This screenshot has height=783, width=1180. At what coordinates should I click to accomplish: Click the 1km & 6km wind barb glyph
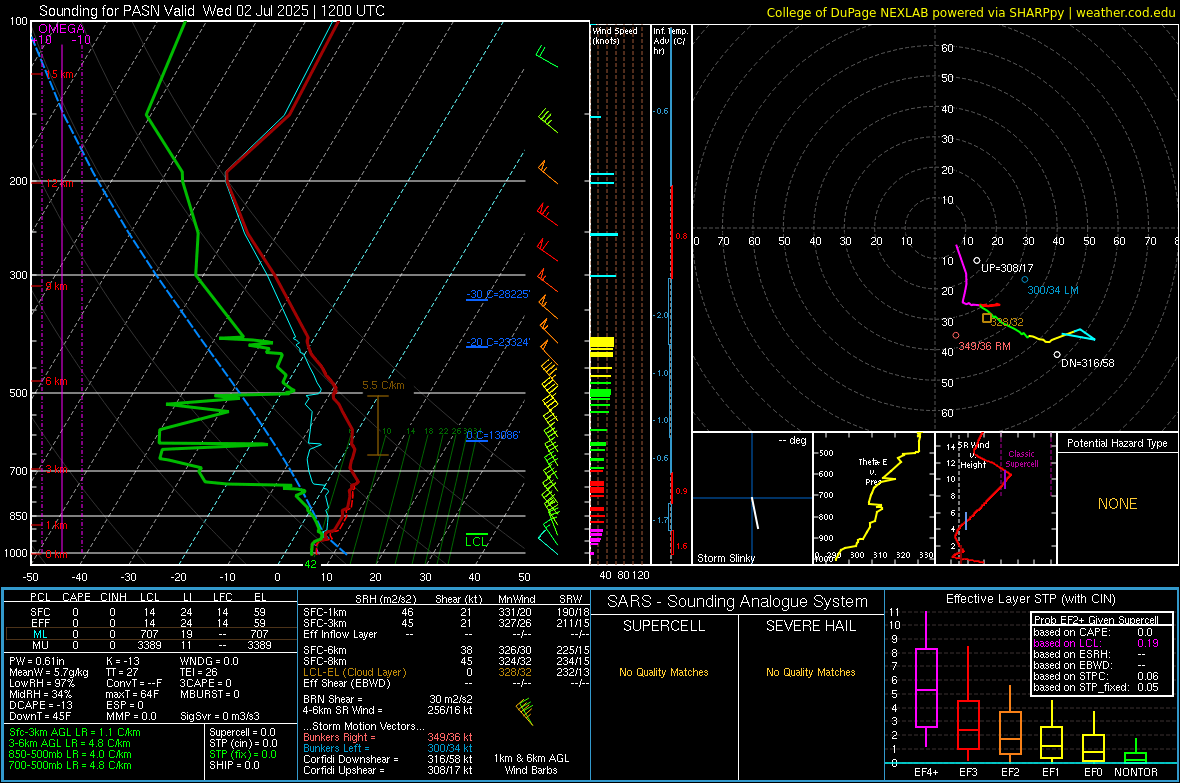pyautogui.click(x=525, y=711)
